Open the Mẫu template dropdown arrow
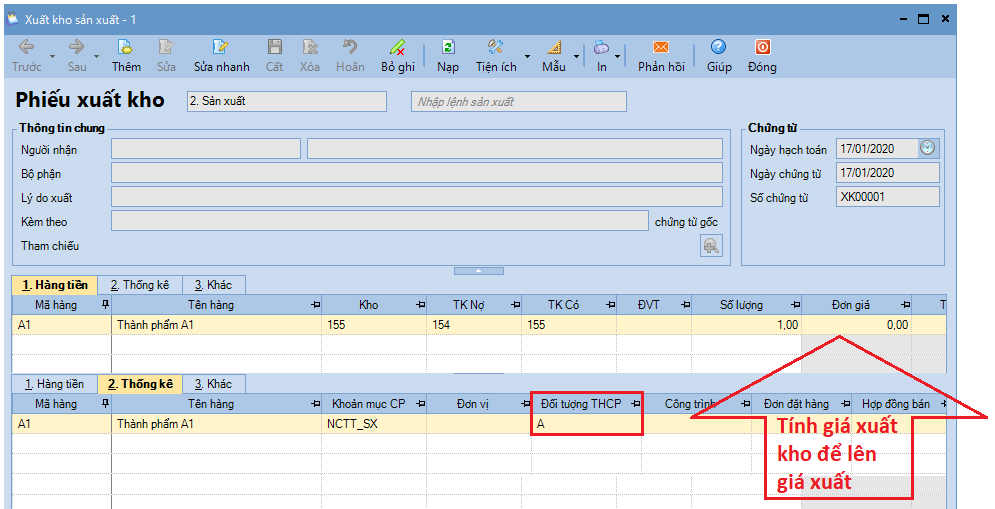995x509 pixels. tap(576, 56)
